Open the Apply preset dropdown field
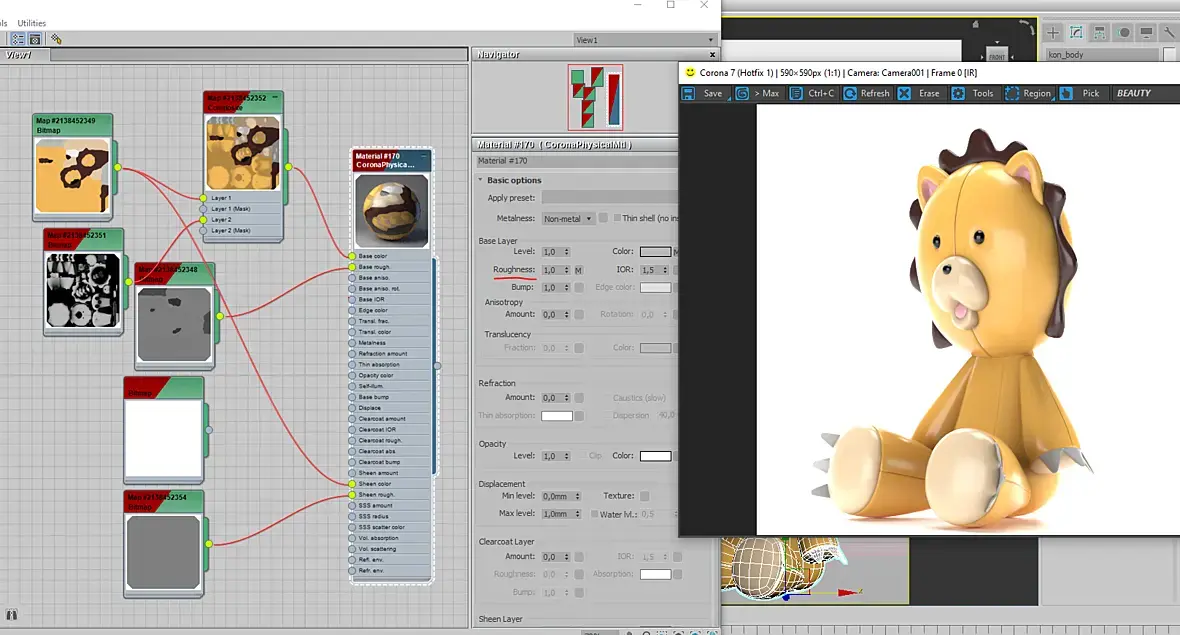Image resolution: width=1180 pixels, height=635 pixels. point(609,198)
